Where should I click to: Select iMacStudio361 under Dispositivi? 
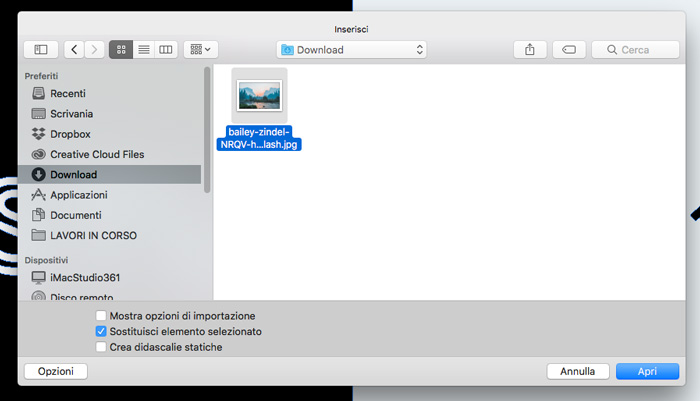tap(110, 277)
